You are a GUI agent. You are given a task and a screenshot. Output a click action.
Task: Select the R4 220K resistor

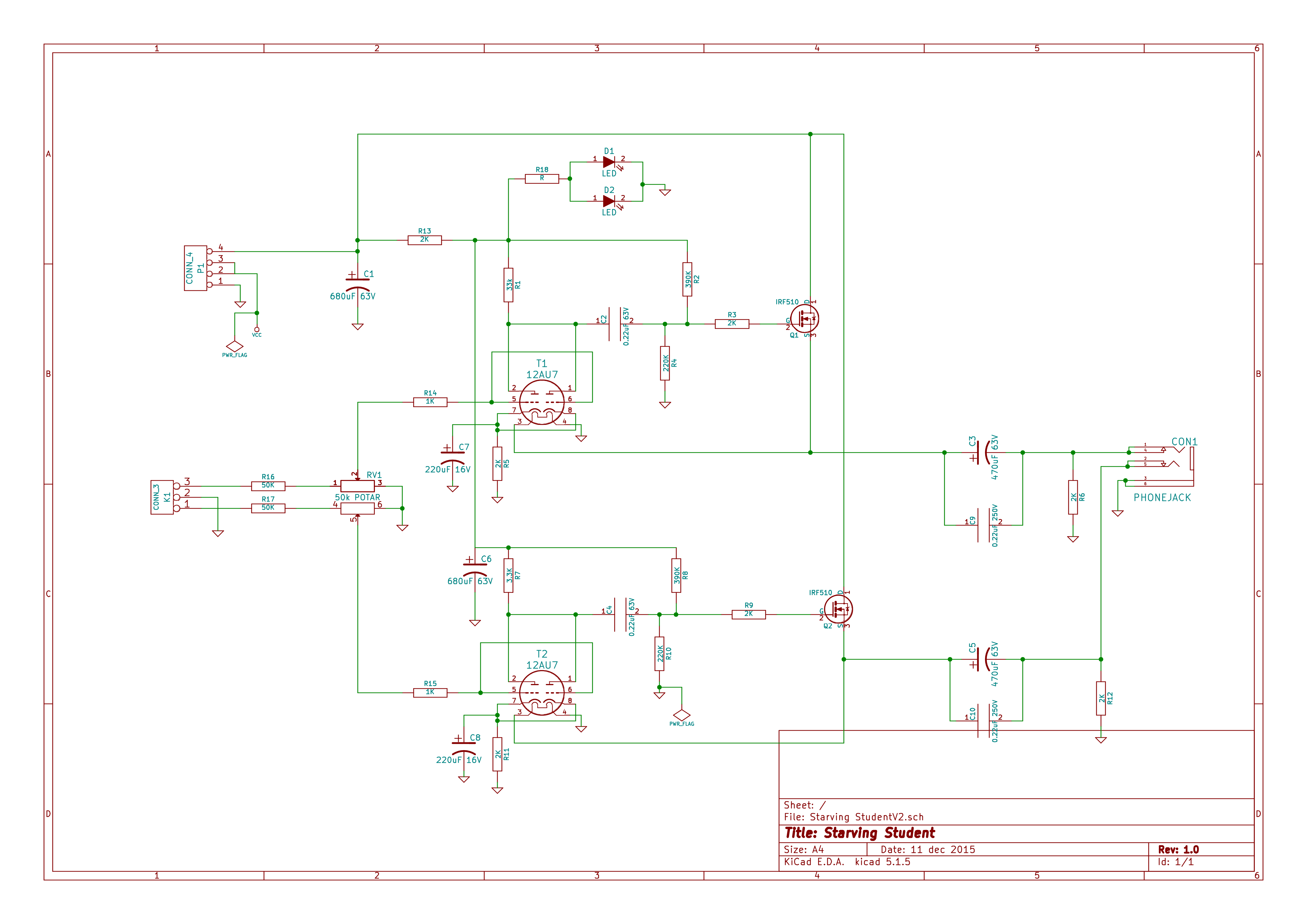(x=665, y=363)
